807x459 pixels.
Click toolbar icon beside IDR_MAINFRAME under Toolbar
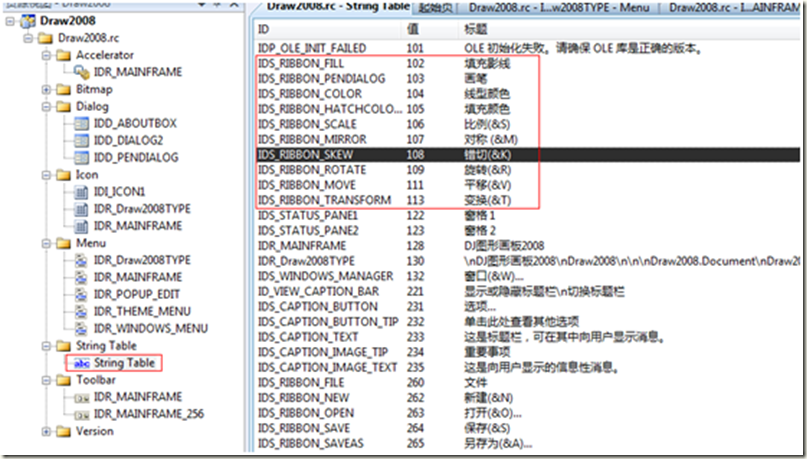[x=82, y=398]
